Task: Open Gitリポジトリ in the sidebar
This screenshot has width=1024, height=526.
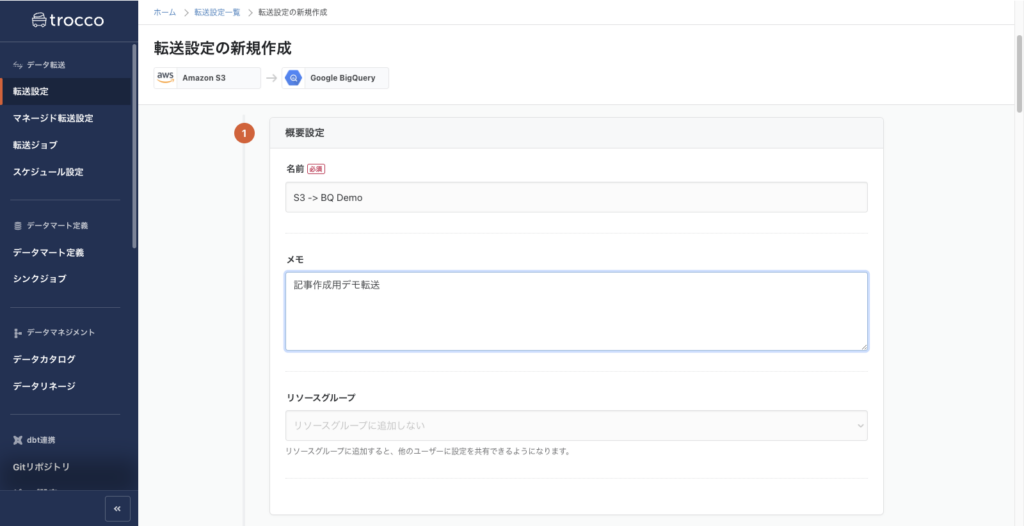Action: coord(41,467)
